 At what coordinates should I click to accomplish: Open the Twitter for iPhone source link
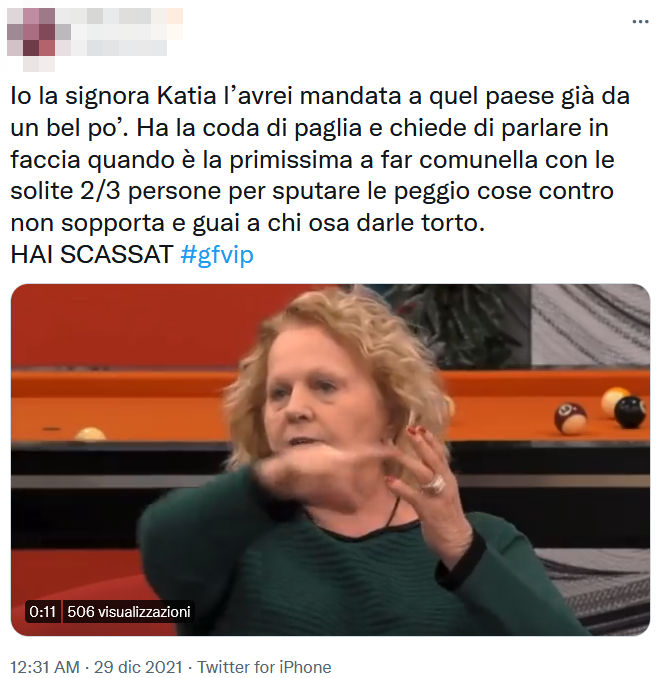pyautogui.click(x=264, y=667)
